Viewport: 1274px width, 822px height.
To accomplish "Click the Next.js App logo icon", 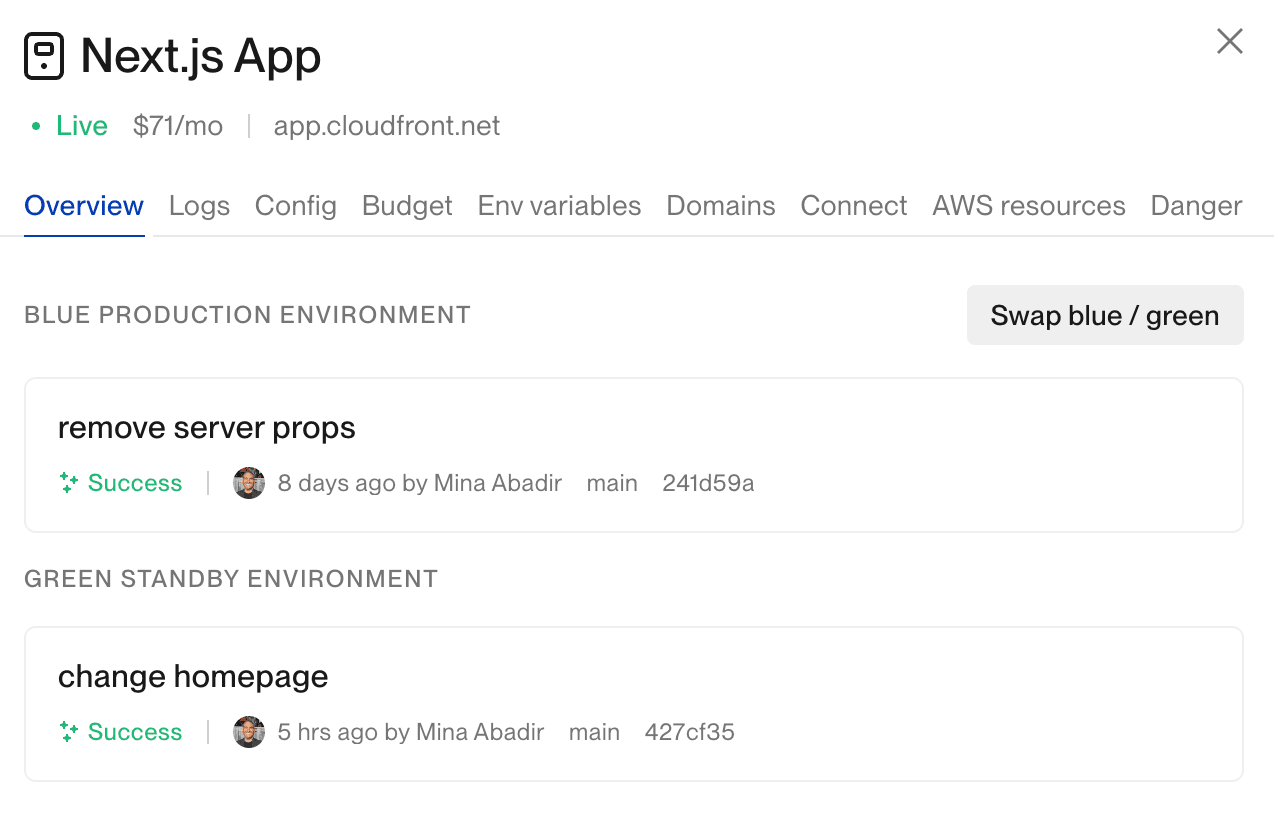I will point(42,55).
